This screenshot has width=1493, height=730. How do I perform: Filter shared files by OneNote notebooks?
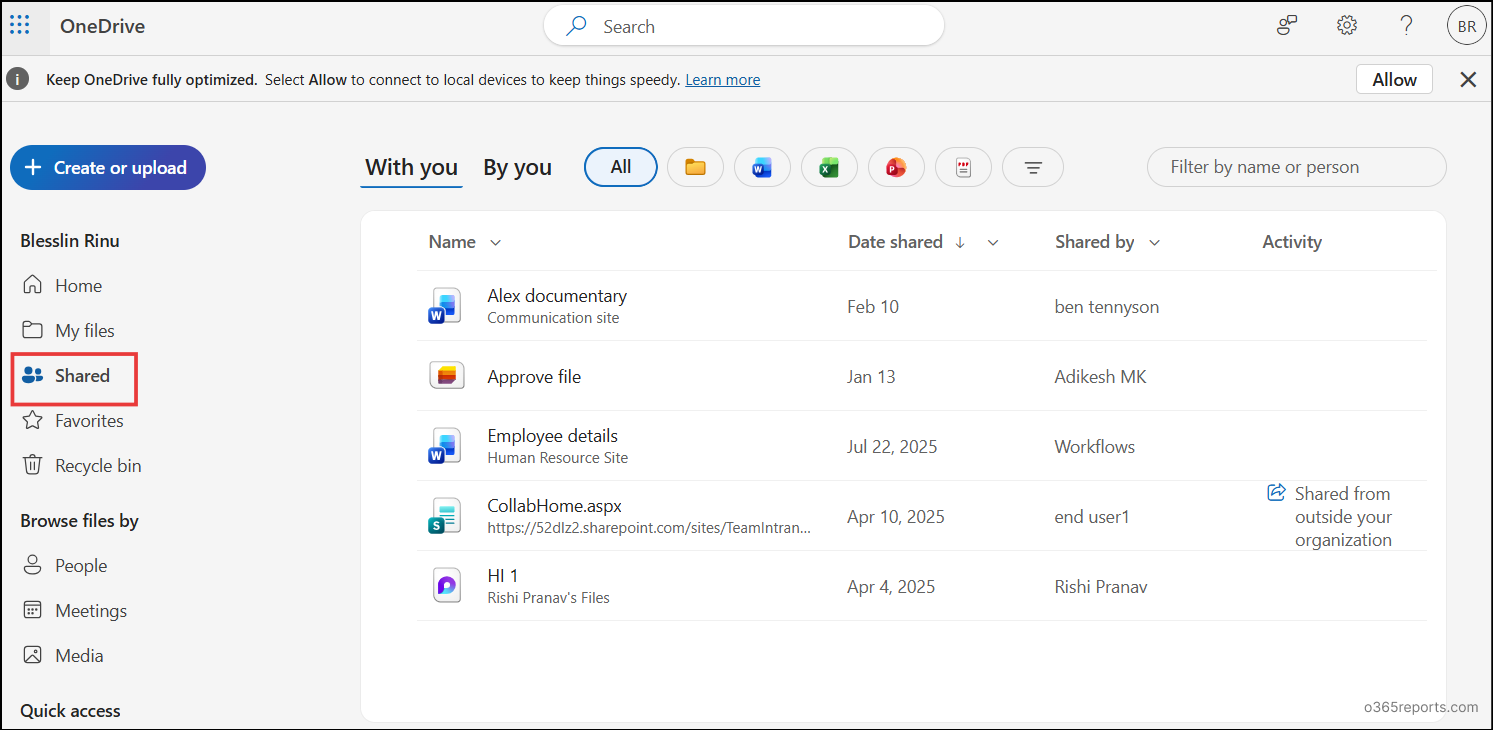pos(963,167)
